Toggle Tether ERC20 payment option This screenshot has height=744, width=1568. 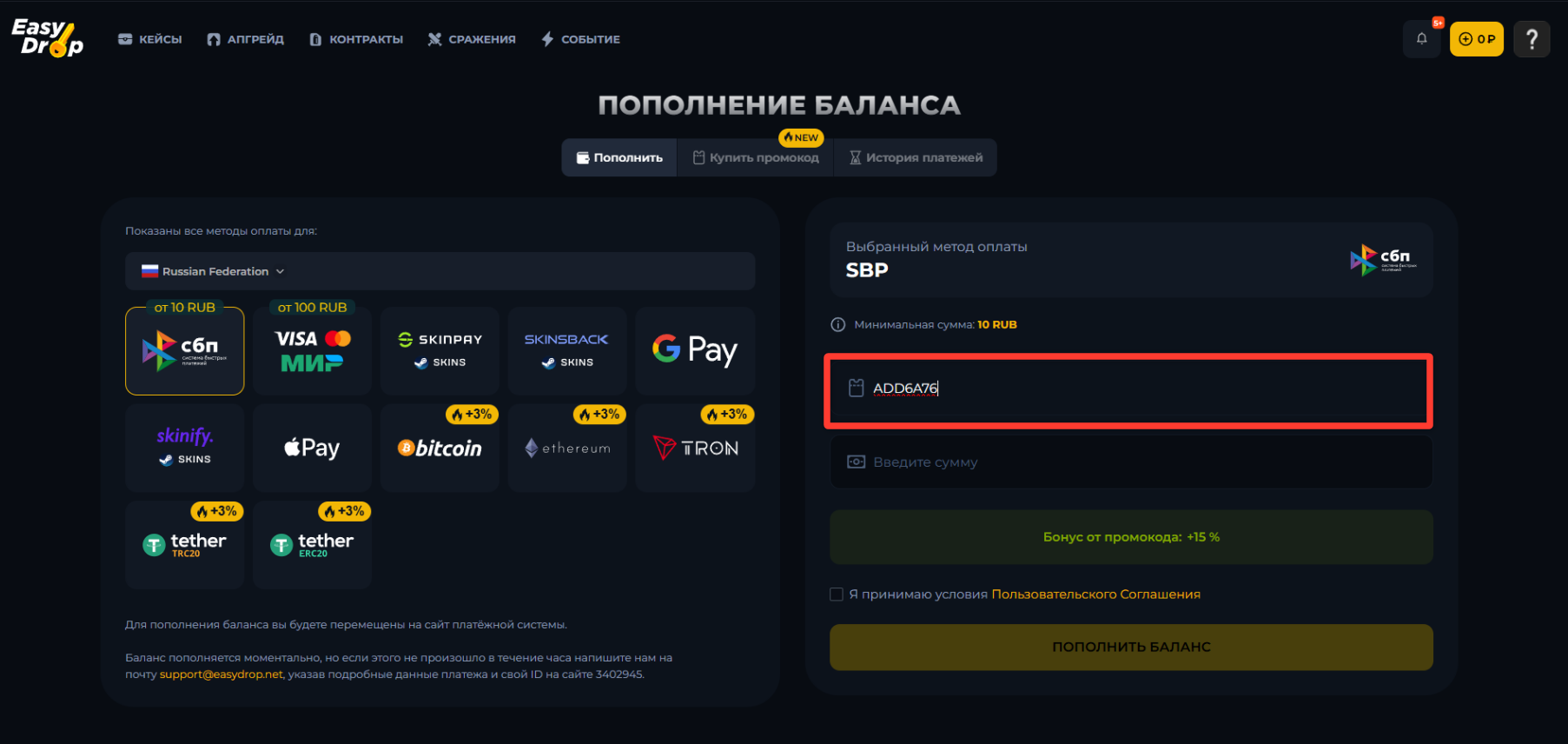click(312, 544)
